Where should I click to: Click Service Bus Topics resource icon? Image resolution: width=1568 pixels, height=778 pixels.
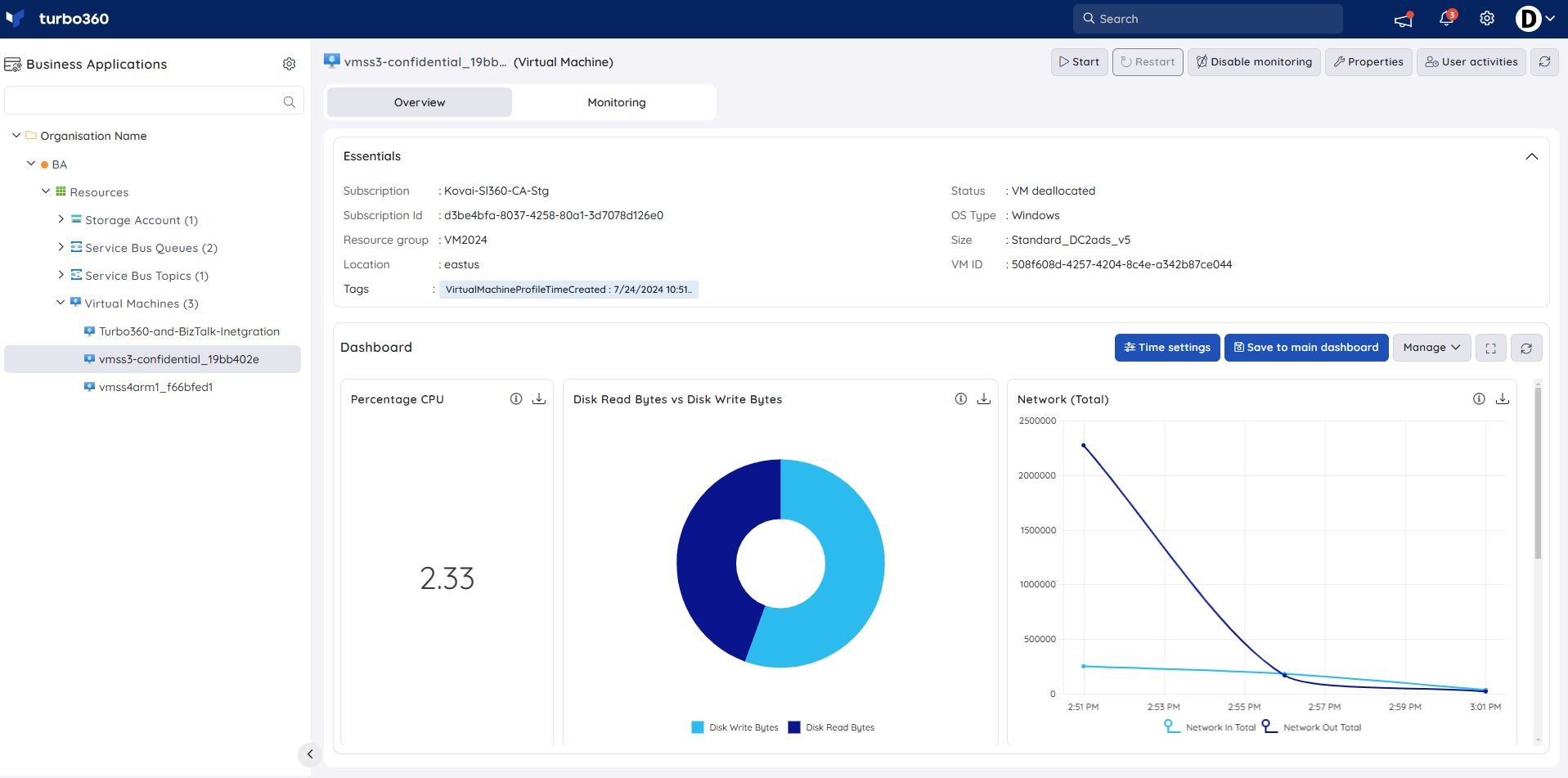tap(76, 275)
